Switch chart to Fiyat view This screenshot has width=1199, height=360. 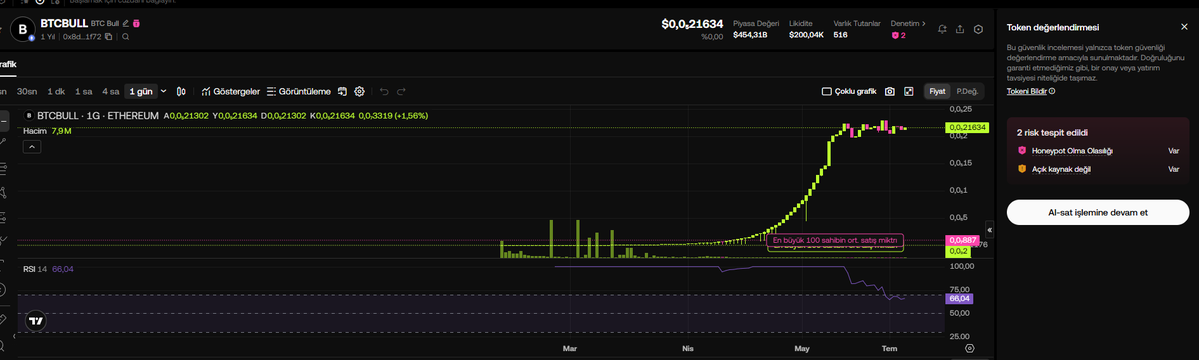tap(937, 92)
